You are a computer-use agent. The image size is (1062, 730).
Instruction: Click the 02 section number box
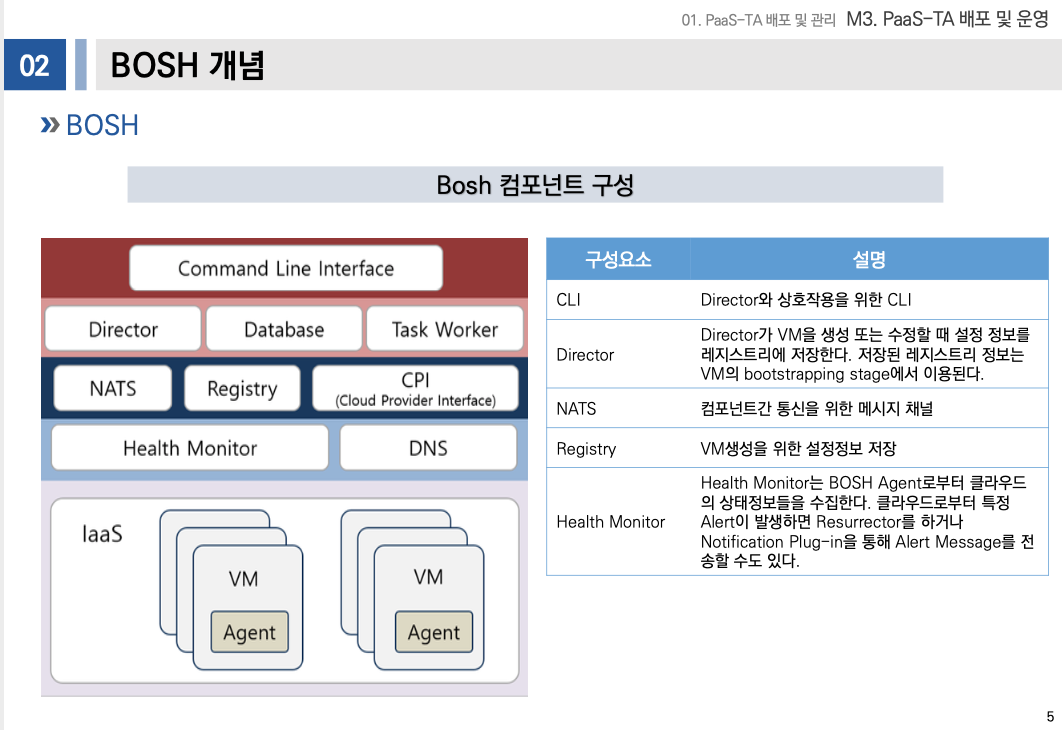[x=35, y=65]
